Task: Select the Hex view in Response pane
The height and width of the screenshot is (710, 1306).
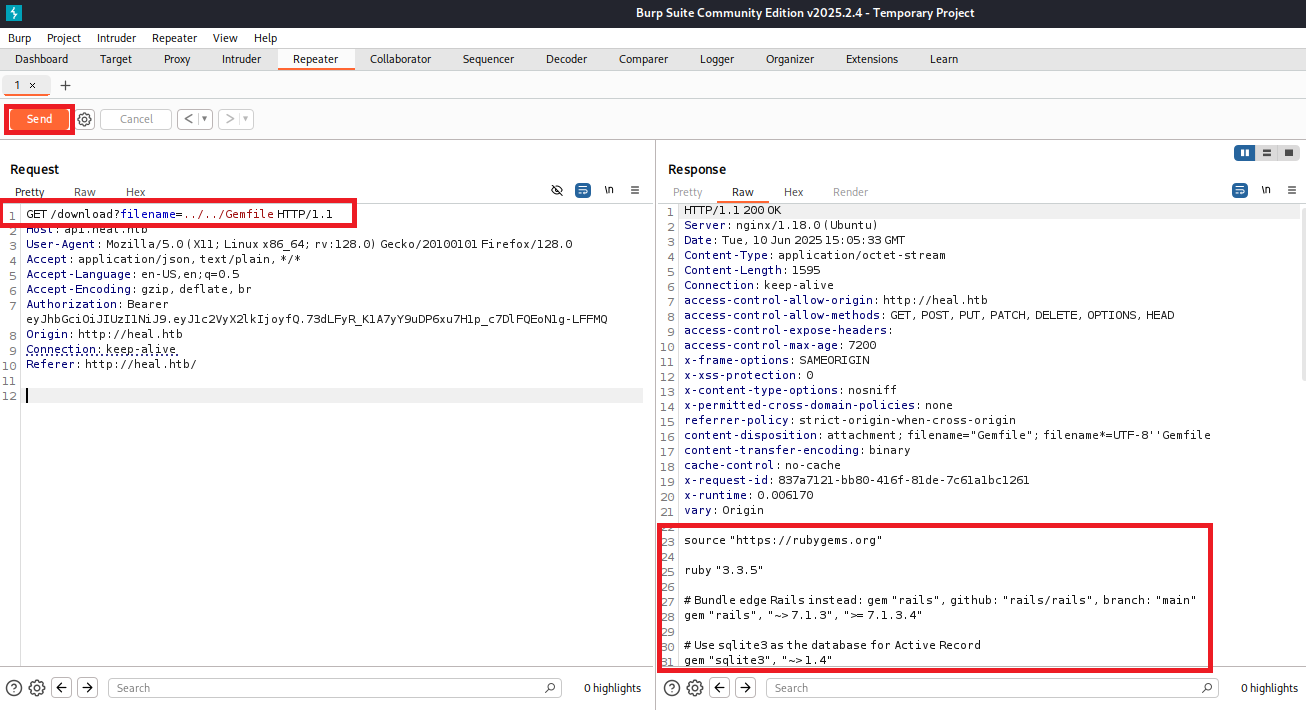Action: pos(793,192)
